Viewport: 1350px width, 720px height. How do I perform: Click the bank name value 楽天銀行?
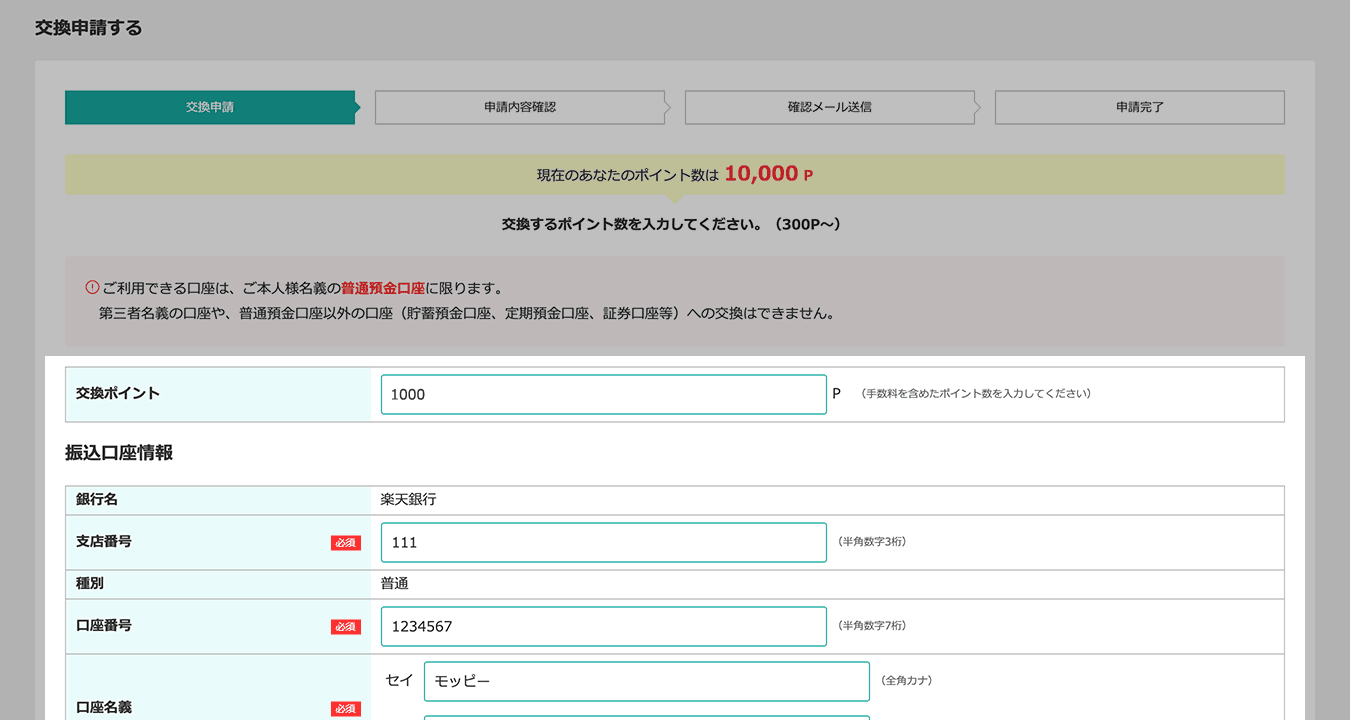409,500
